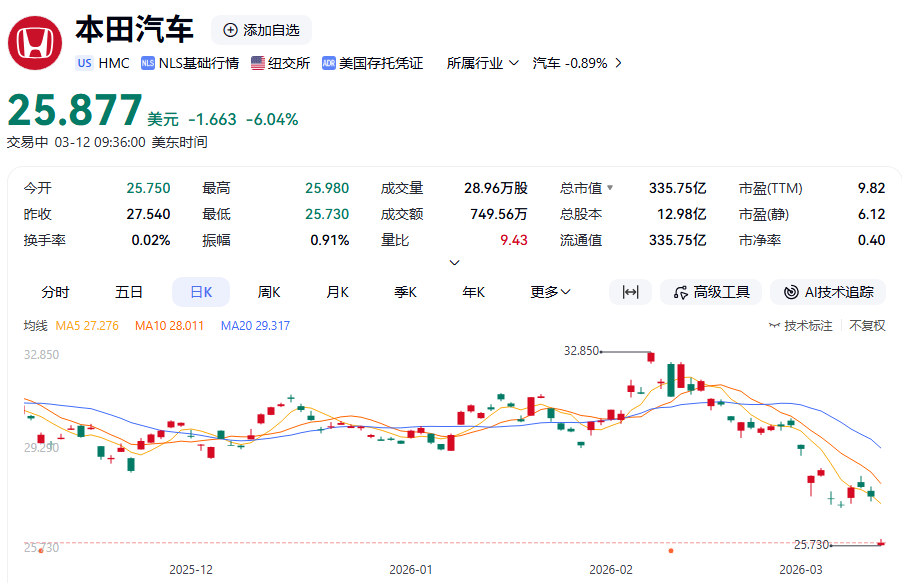Expand more quote details with chevron
This screenshot has height=583, width=902.
[x=454, y=263]
